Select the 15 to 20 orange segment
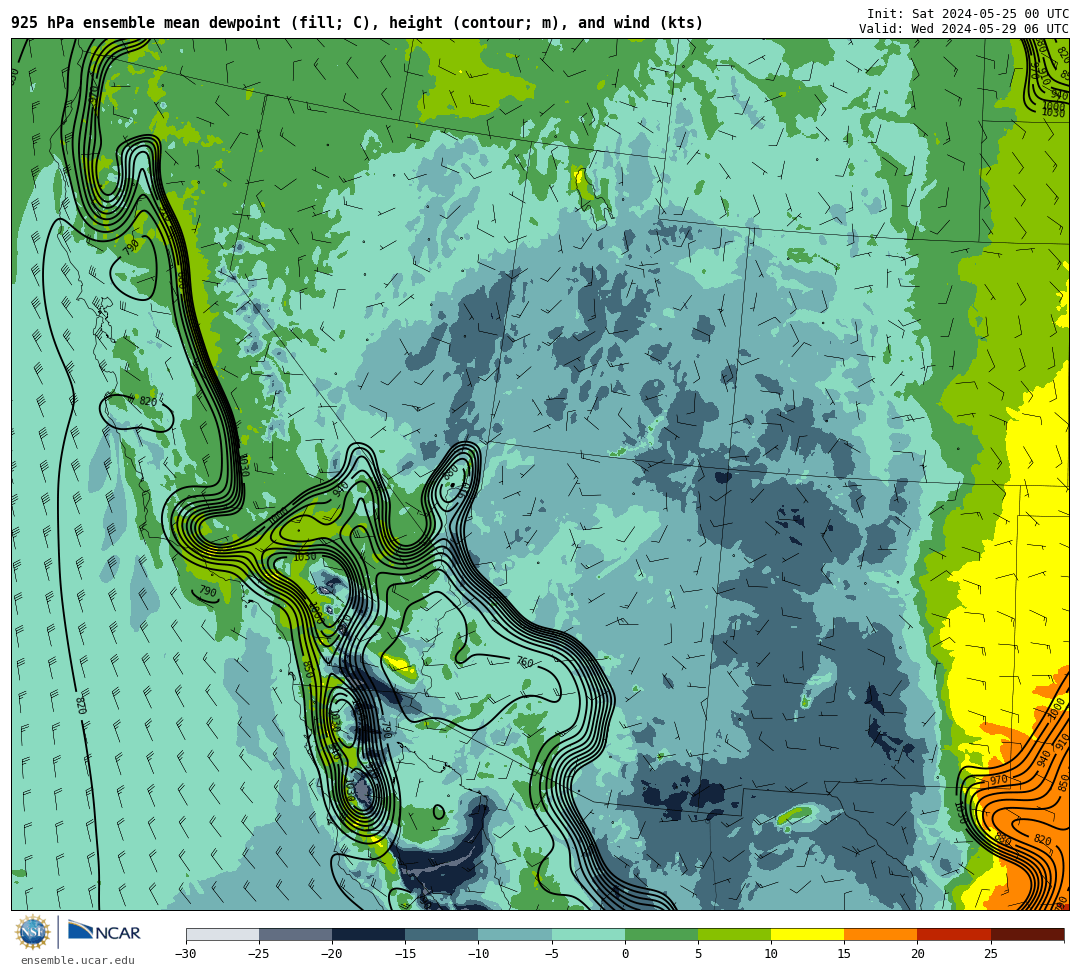The height and width of the screenshot is (973, 1080). 881,934
